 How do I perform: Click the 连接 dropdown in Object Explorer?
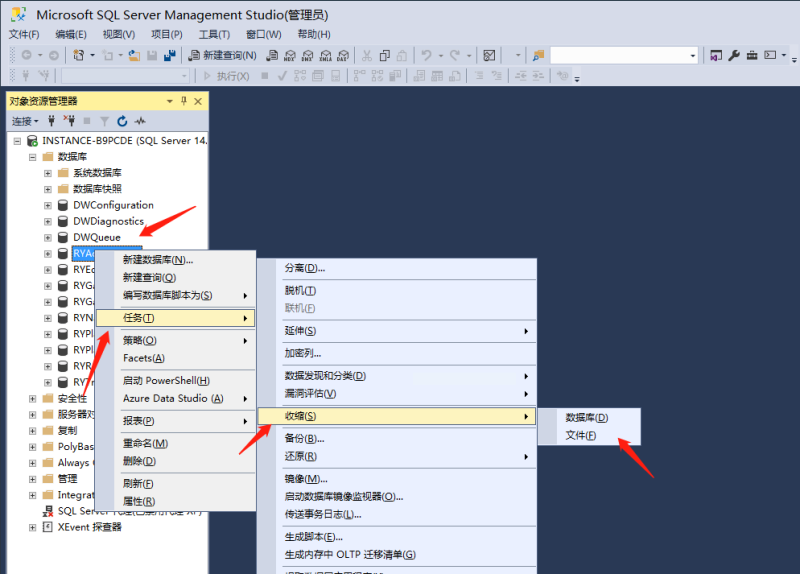(25, 121)
